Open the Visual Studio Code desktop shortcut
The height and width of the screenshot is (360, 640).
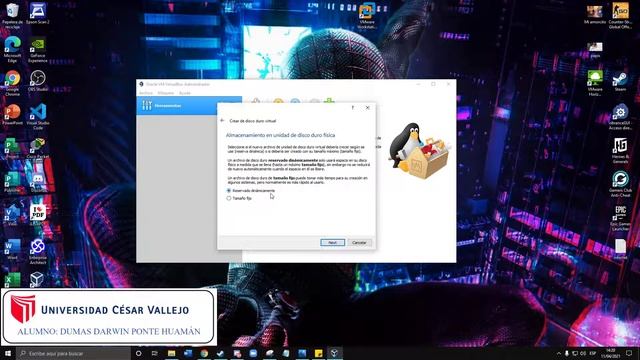tap(38, 117)
